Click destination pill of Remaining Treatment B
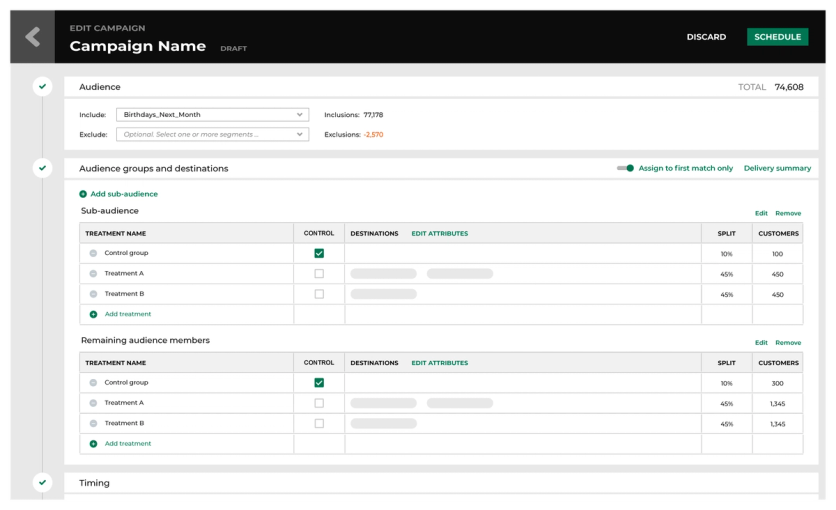This screenshot has width=836, height=510. [383, 424]
